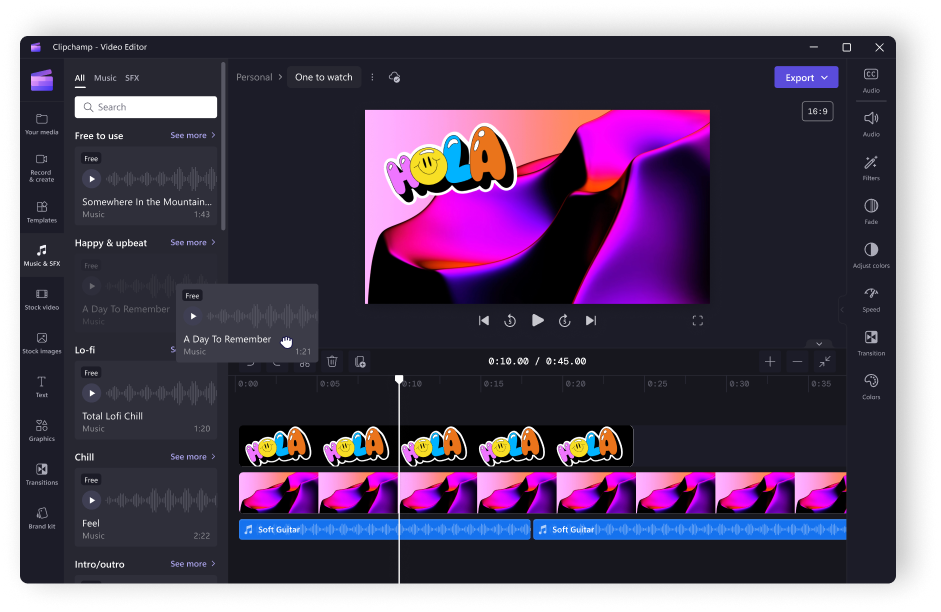Skip to start of video
This screenshot has width=941, height=612.
tap(484, 321)
